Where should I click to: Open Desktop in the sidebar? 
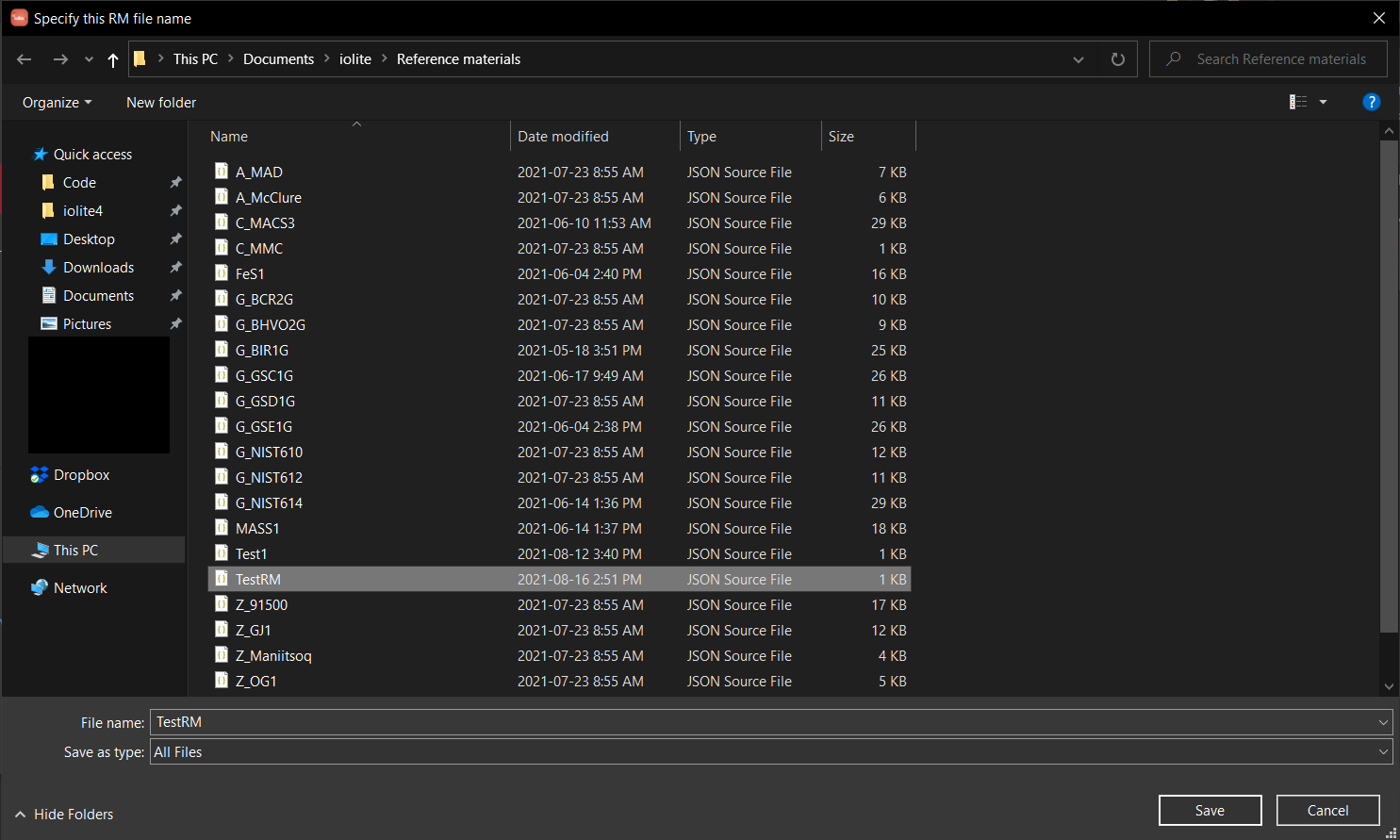pyautogui.click(x=89, y=239)
